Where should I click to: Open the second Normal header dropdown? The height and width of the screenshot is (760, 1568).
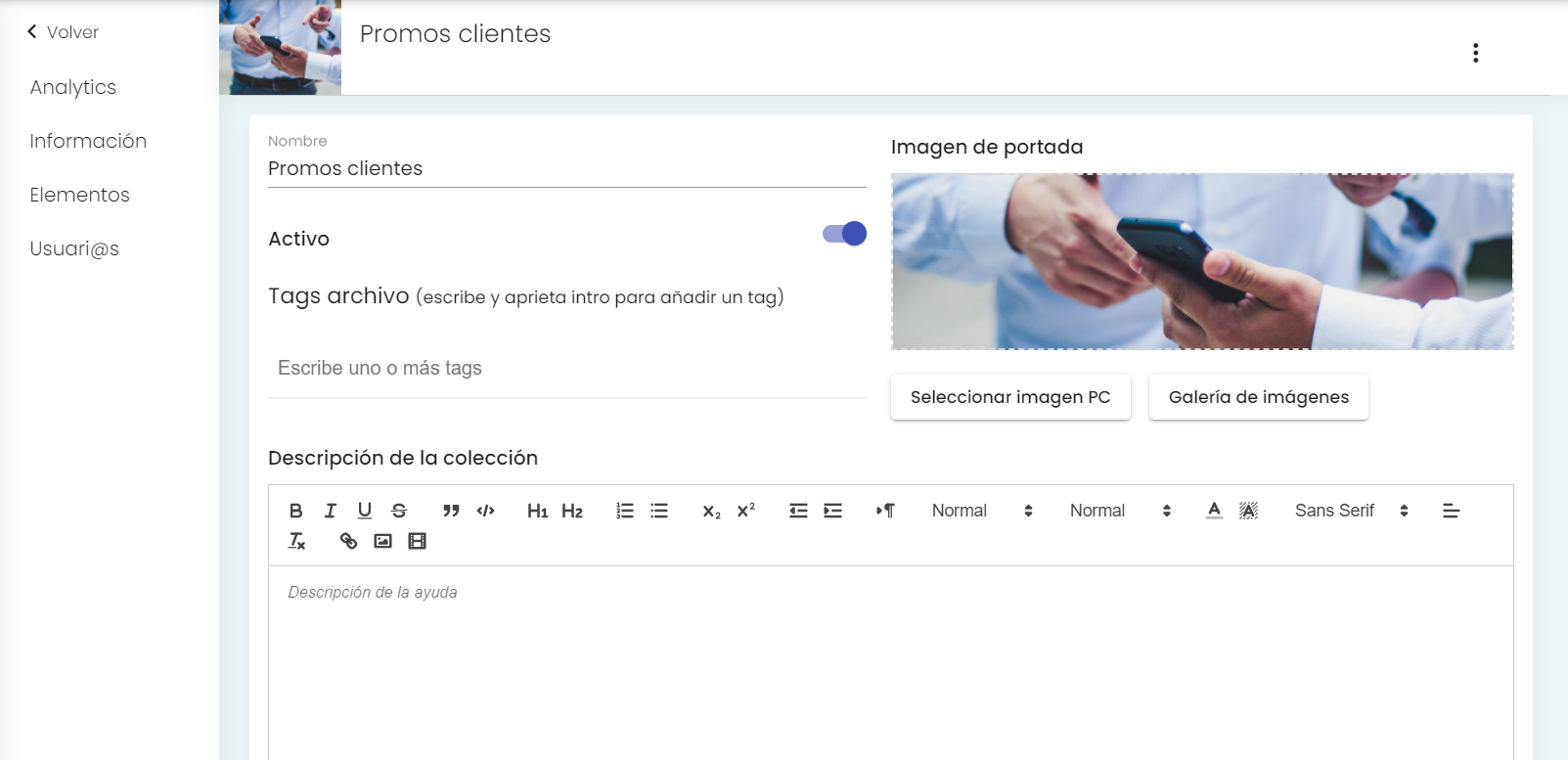click(x=1120, y=511)
